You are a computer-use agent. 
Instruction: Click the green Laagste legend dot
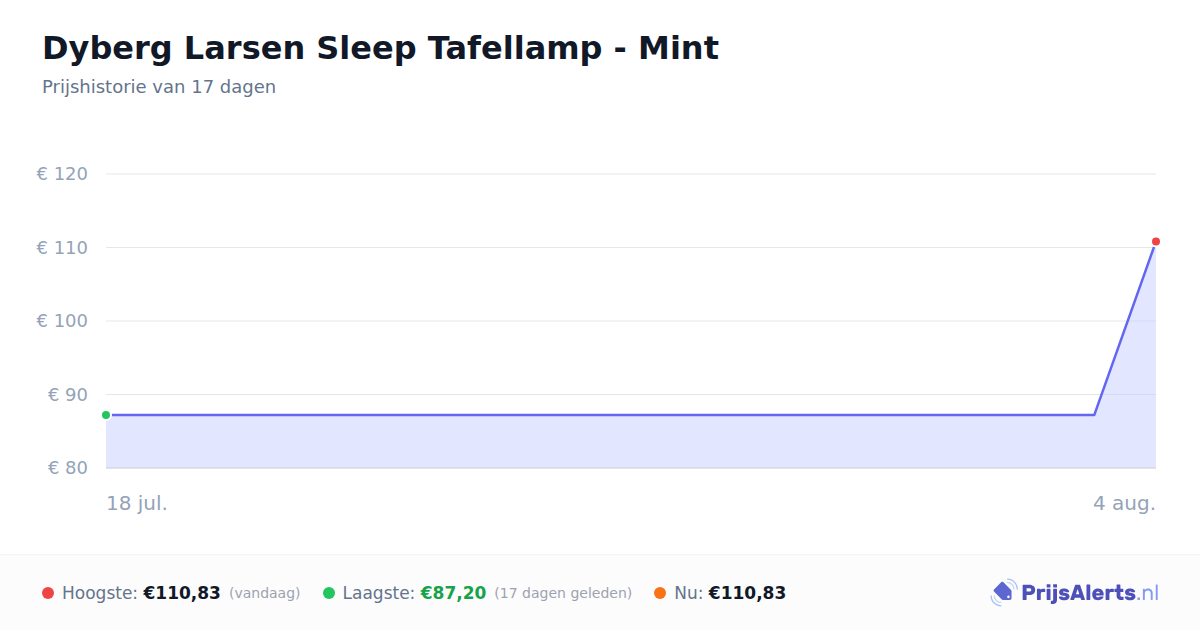point(329,593)
